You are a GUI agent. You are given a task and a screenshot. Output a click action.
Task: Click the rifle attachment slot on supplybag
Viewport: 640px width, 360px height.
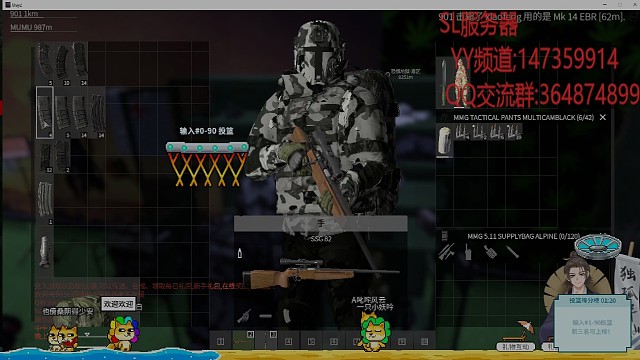pos(446,252)
